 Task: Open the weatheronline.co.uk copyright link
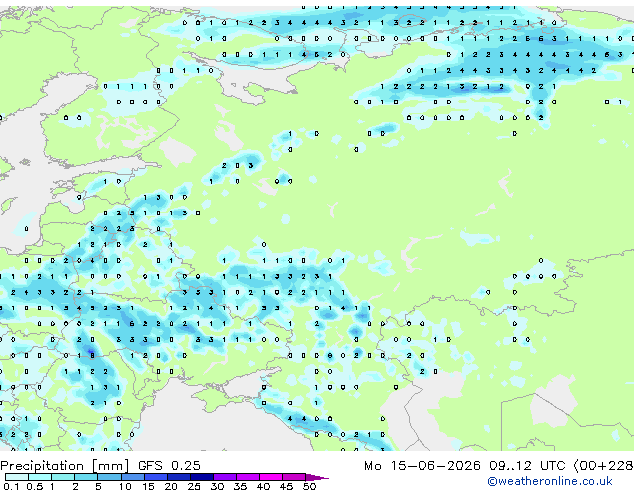(550, 481)
